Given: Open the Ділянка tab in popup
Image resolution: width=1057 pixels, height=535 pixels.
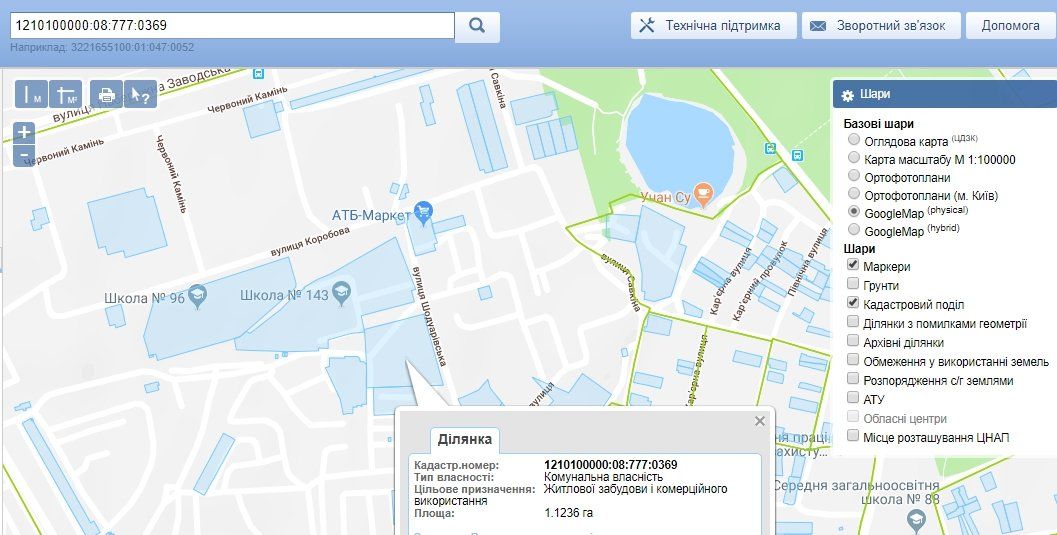Looking at the screenshot, I should click(x=464, y=439).
